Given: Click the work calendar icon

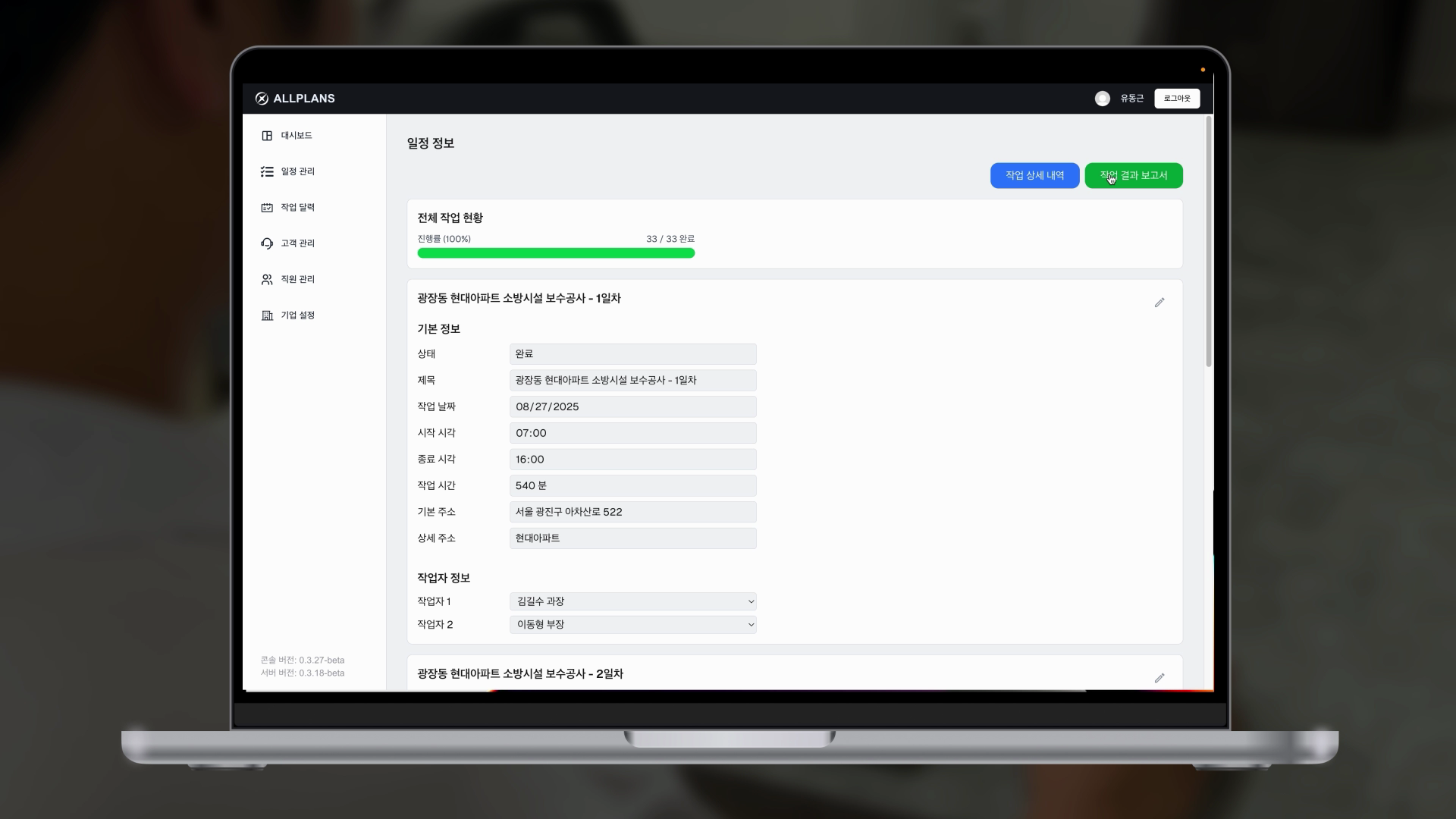Looking at the screenshot, I should pos(267,208).
